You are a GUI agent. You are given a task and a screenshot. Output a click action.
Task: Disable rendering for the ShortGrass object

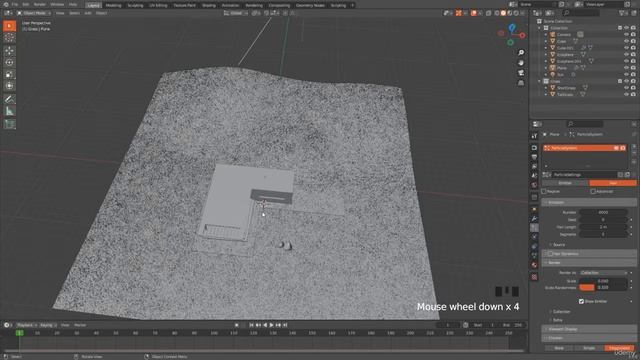coord(633,88)
